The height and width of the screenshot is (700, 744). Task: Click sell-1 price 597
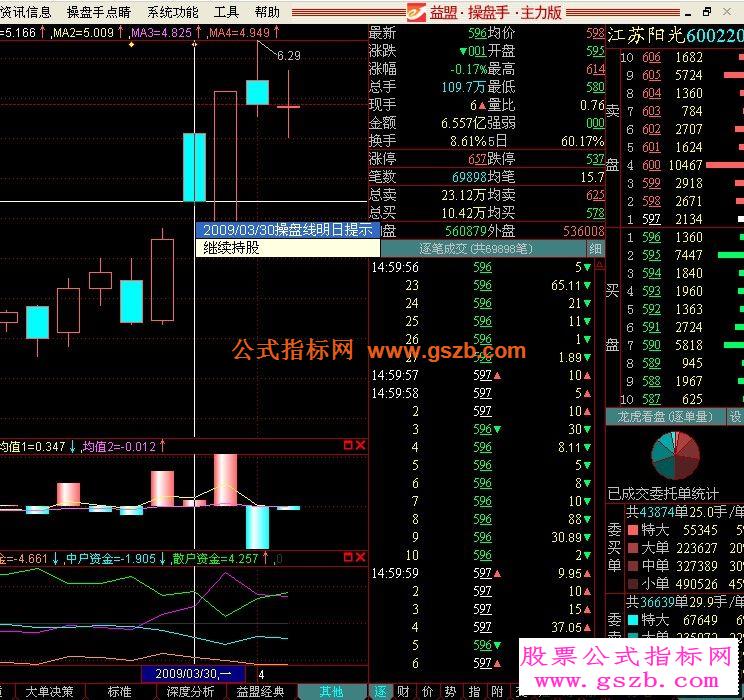(651, 219)
